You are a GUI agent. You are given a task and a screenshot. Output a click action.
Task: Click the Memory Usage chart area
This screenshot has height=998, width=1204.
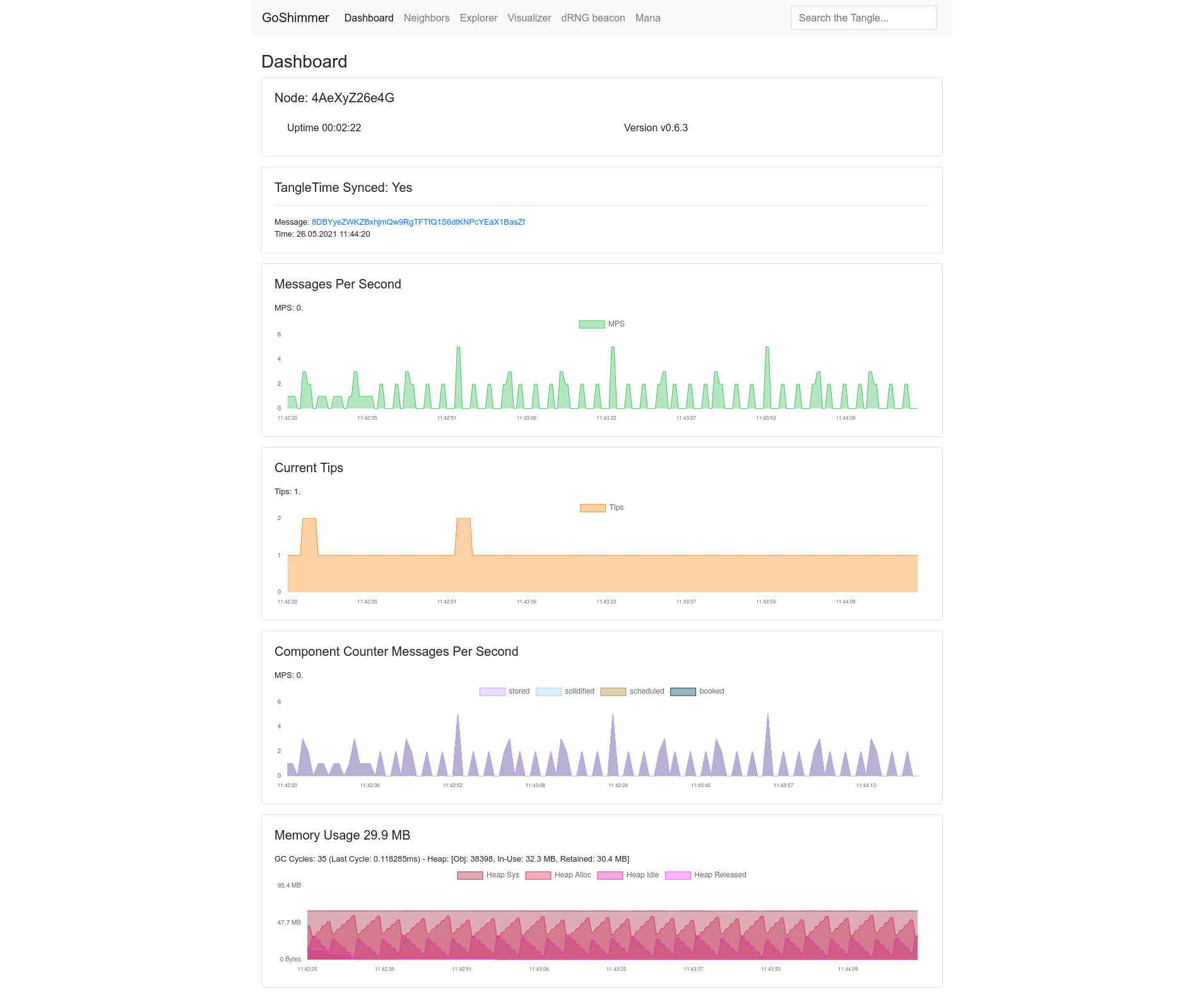click(612, 924)
